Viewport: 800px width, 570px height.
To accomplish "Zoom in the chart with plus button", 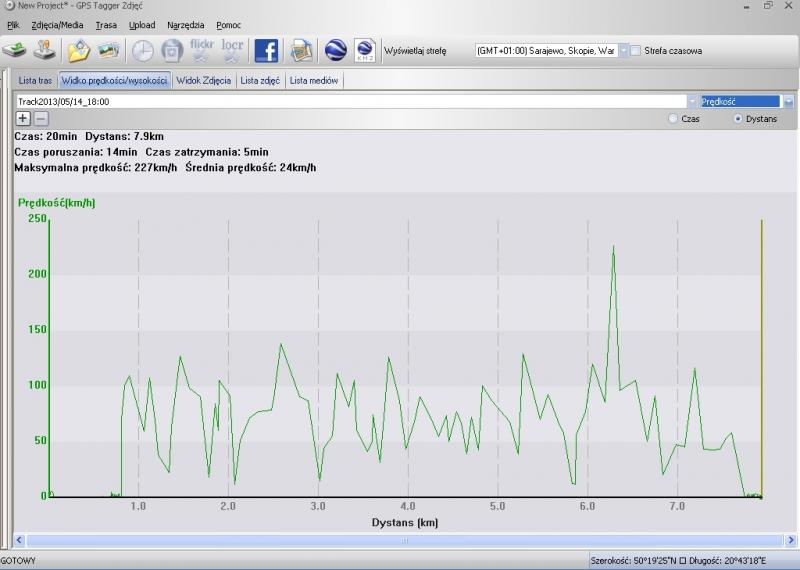I will coord(23,118).
